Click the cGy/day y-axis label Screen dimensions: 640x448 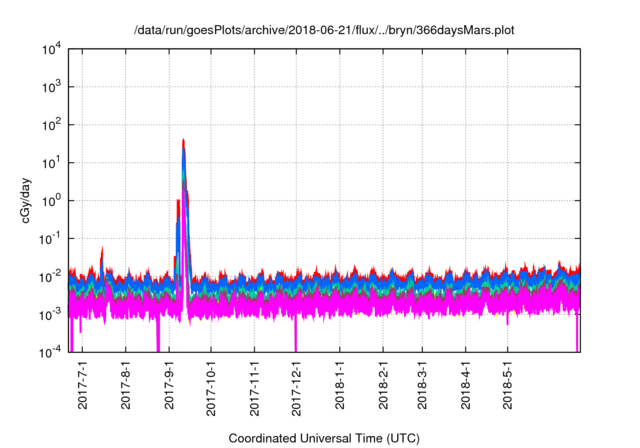[26, 200]
